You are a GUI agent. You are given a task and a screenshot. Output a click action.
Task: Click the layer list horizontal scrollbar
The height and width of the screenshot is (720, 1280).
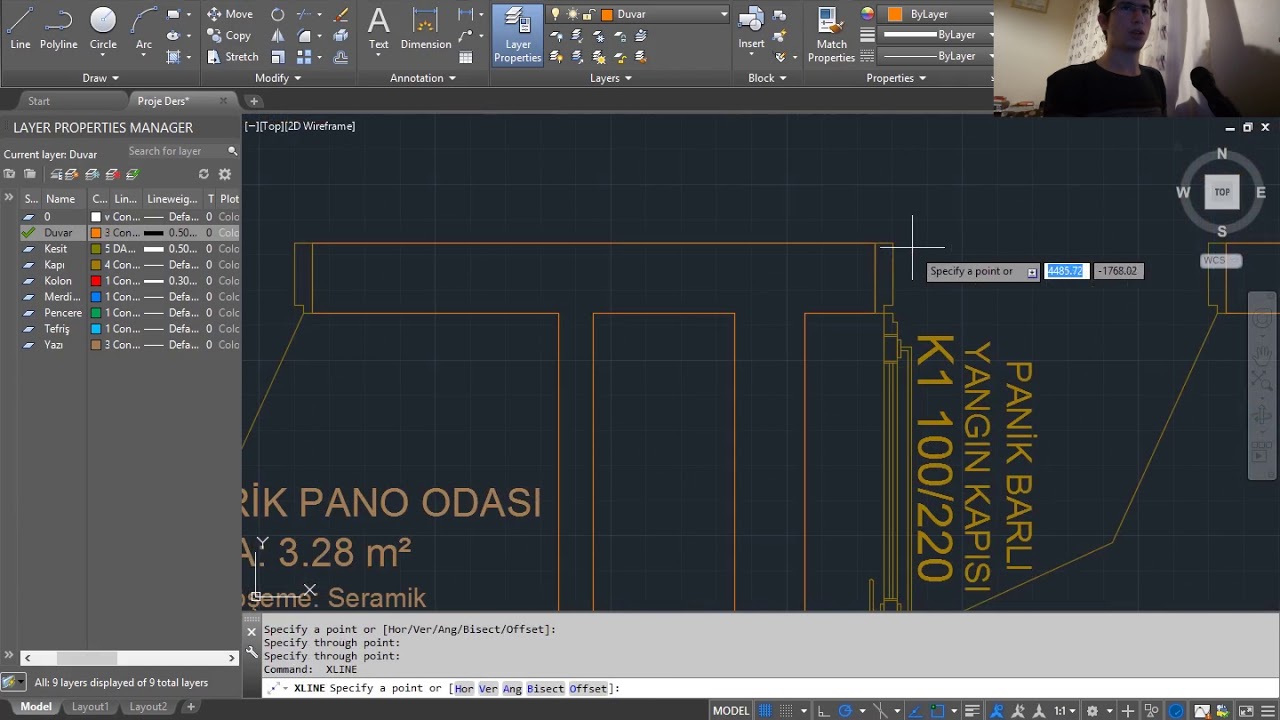click(128, 657)
